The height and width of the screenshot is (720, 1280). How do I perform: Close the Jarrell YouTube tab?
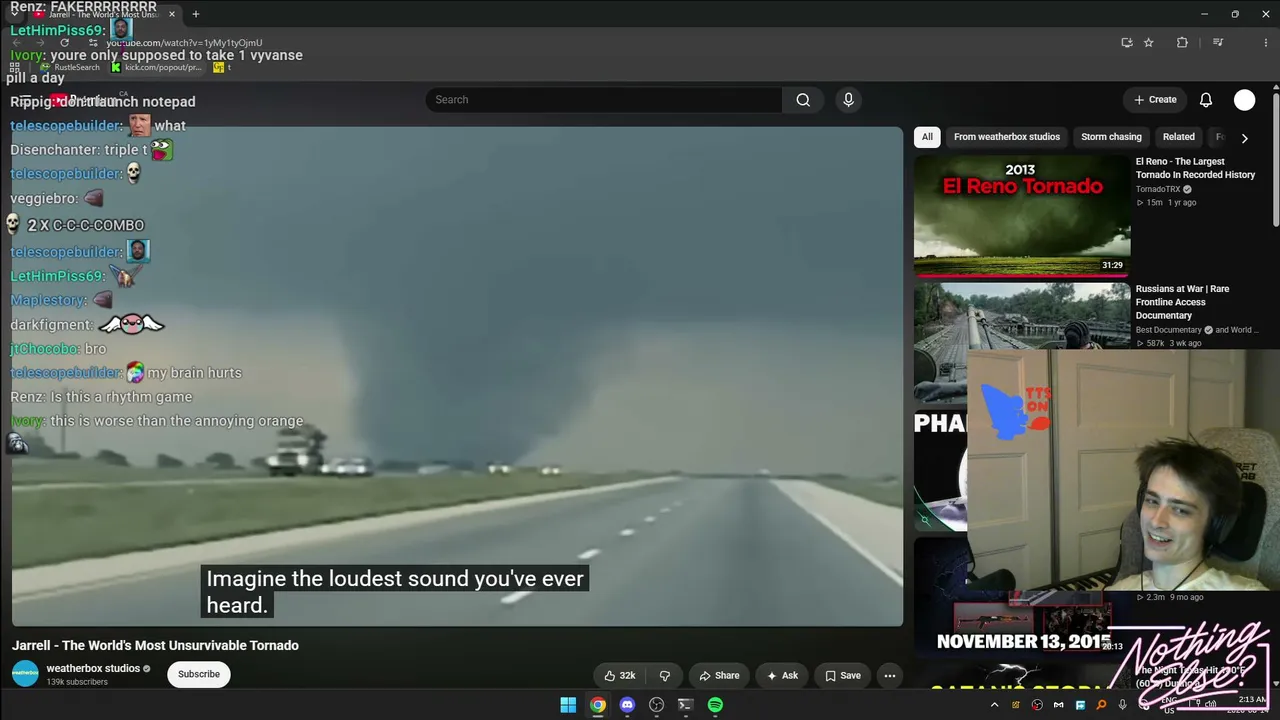172,14
